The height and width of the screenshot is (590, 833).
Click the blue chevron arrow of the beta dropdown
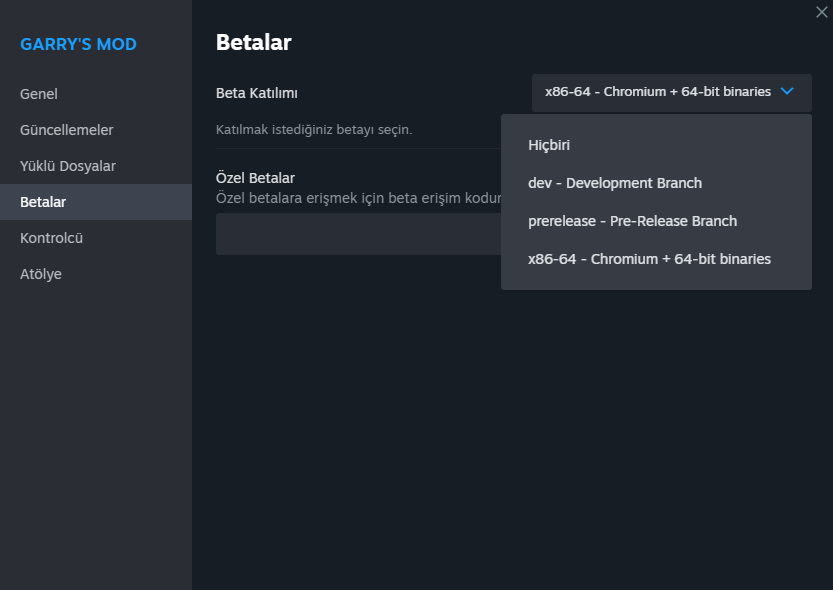tap(787, 92)
